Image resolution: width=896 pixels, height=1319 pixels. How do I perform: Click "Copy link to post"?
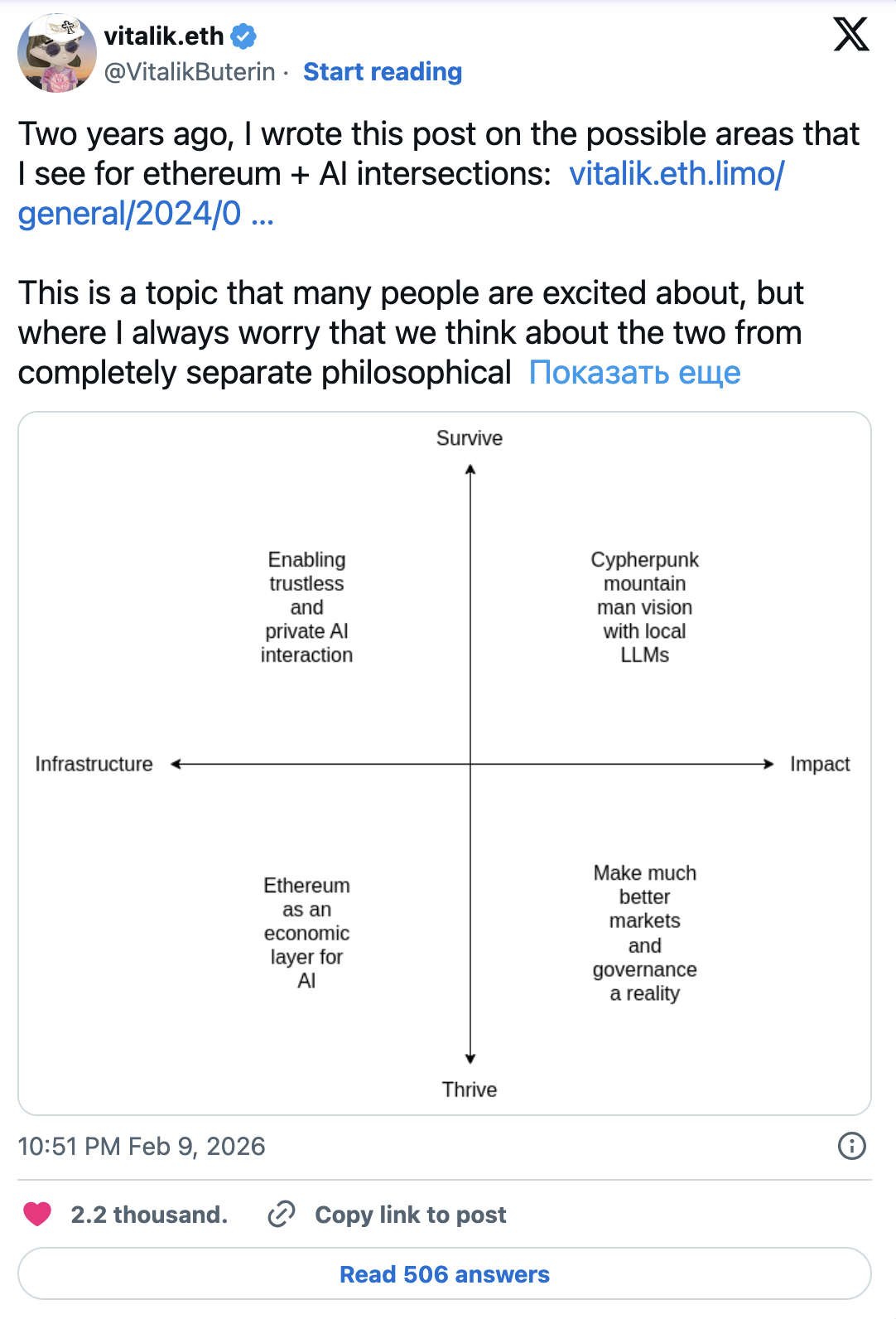[409, 1215]
